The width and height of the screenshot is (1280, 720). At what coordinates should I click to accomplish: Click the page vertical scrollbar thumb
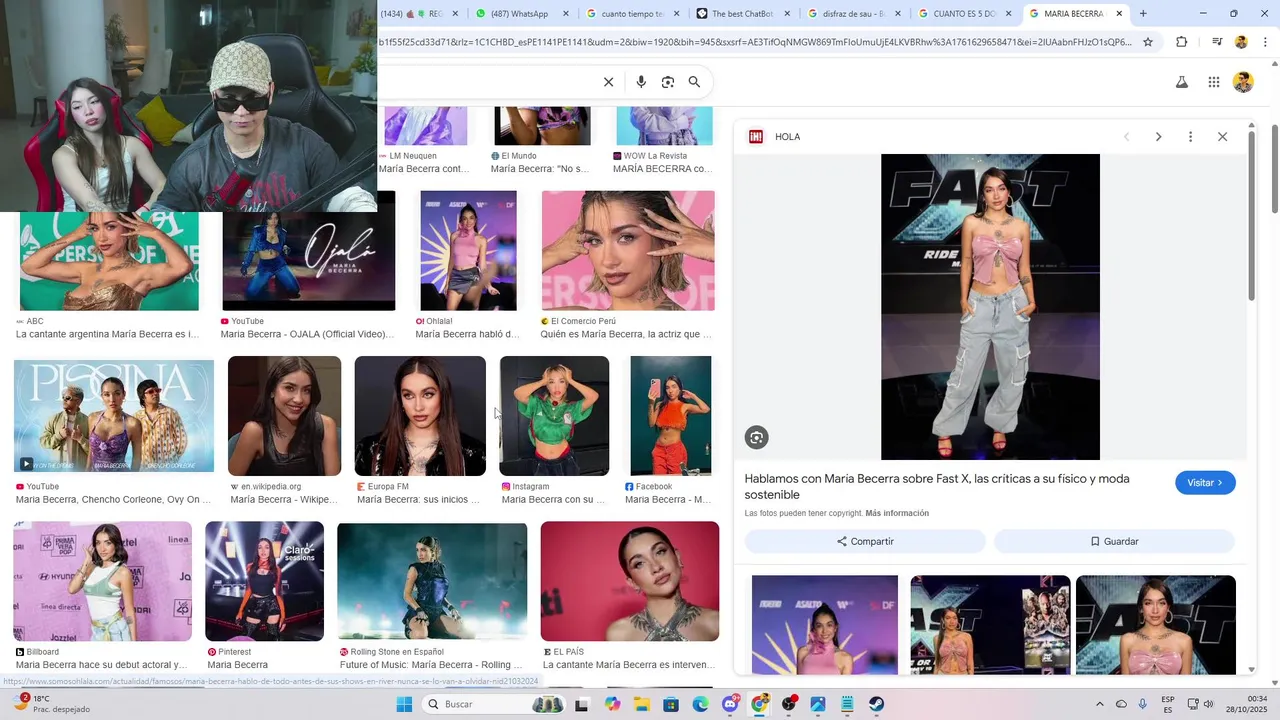coord(1274,167)
